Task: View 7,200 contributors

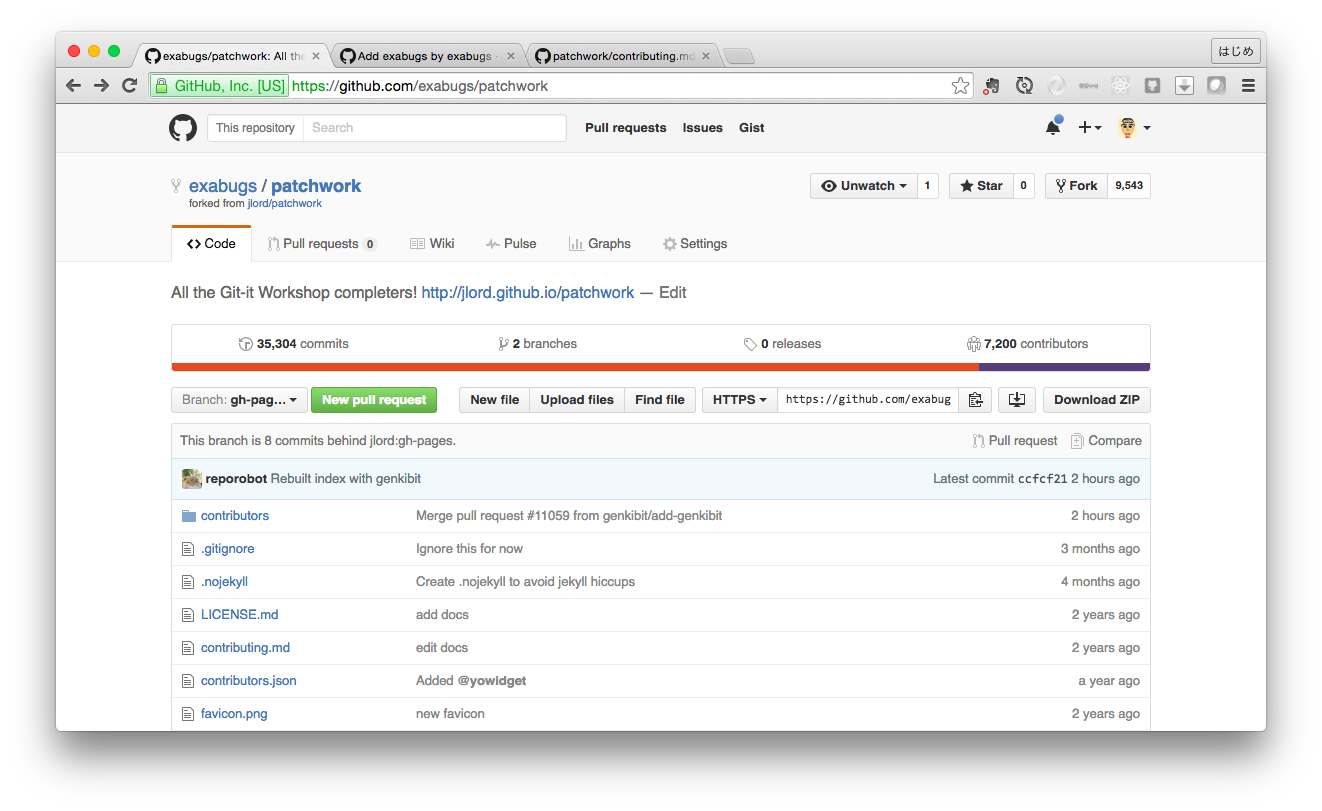Action: pos(1027,344)
